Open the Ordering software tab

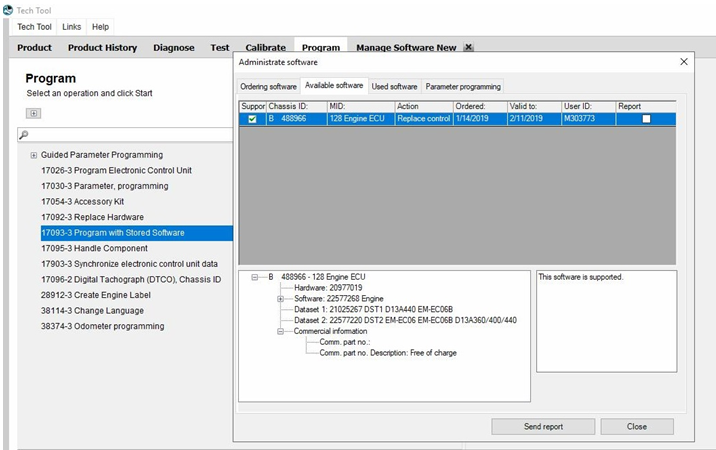(268, 87)
